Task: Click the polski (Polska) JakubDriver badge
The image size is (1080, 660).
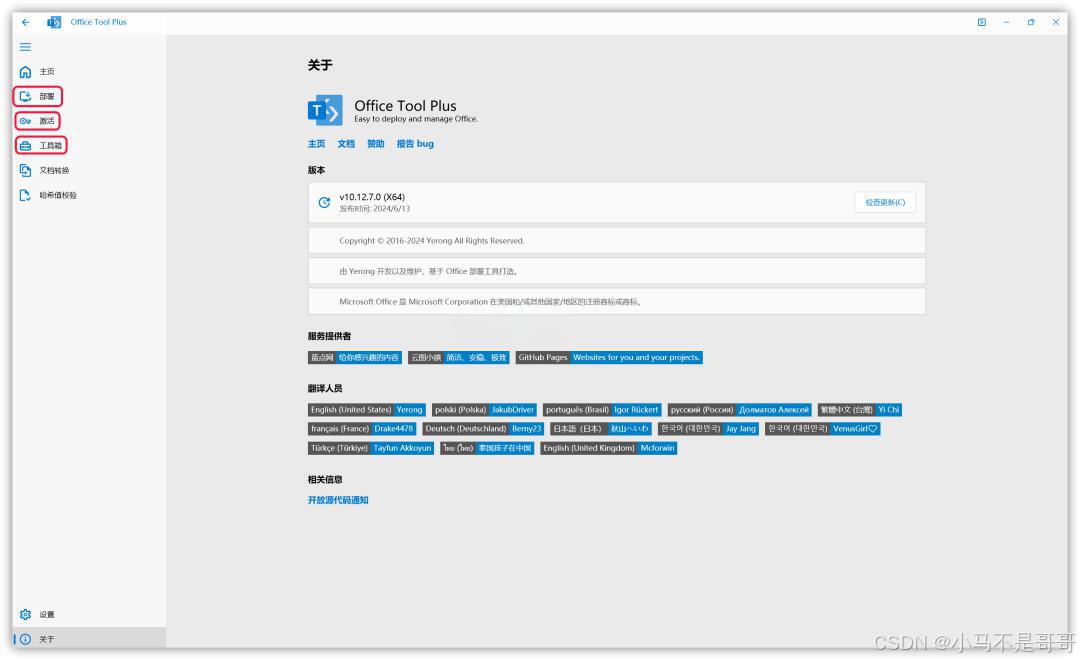Action: point(484,410)
